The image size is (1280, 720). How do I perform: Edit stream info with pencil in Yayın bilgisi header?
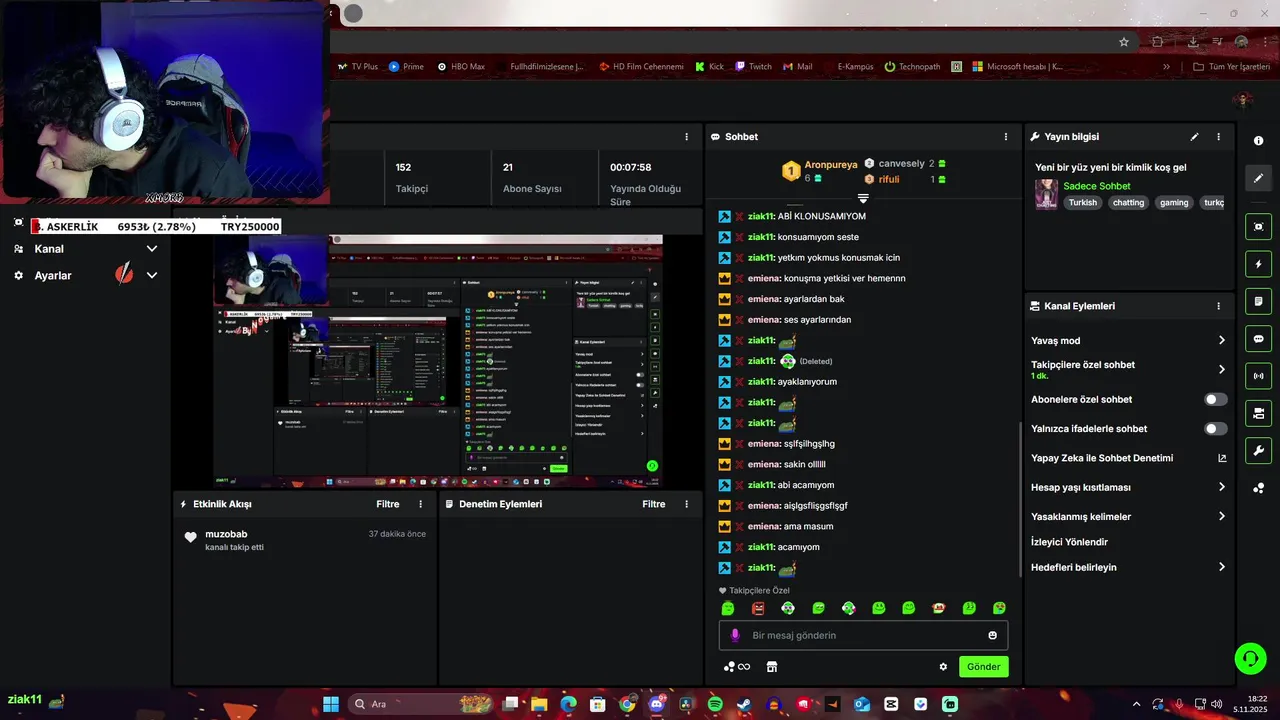click(x=1194, y=137)
